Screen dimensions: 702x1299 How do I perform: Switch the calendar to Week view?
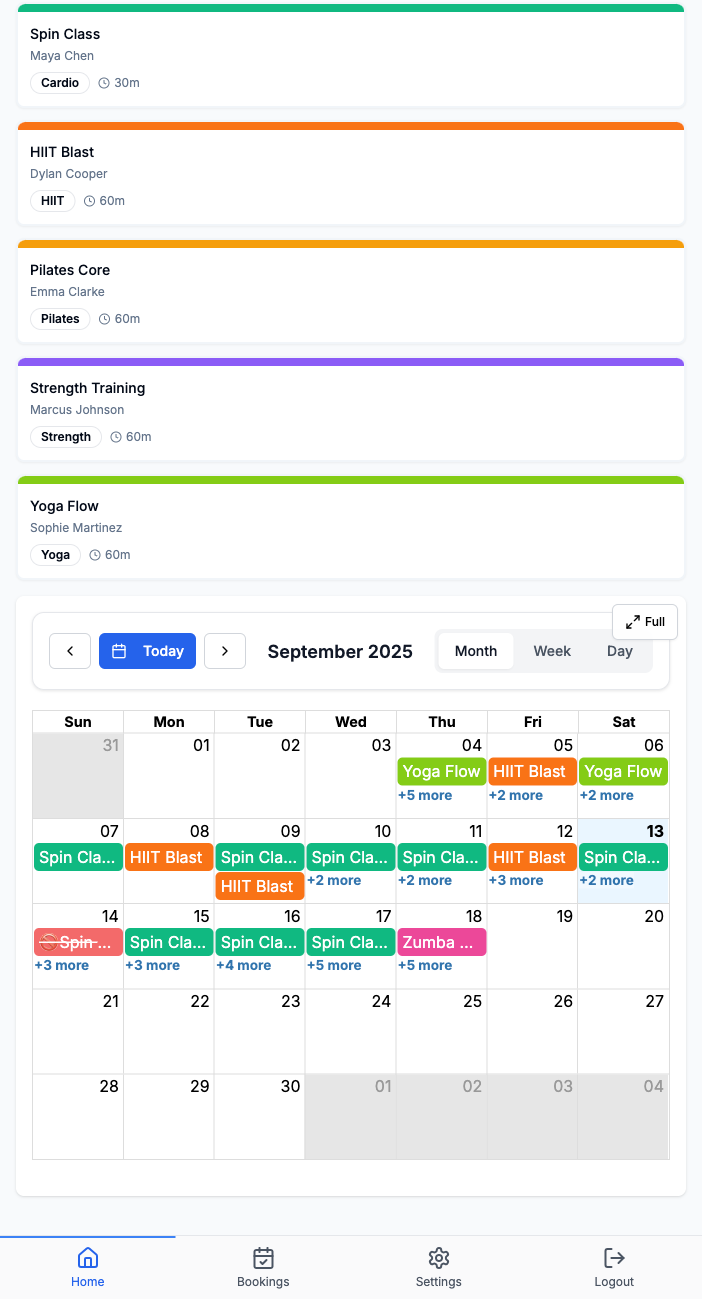pos(552,650)
